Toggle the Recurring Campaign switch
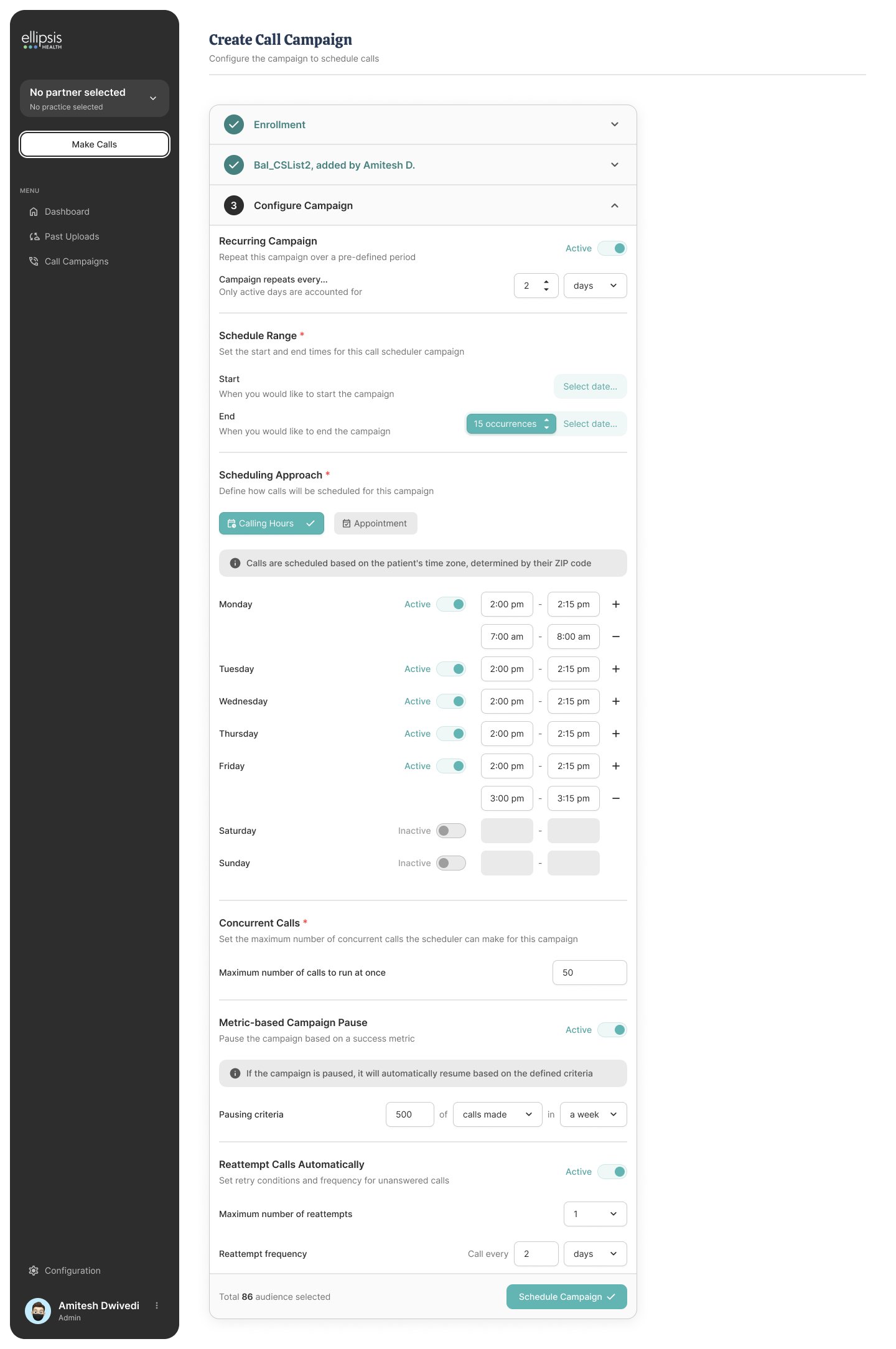Image resolution: width=896 pixels, height=1349 pixels. pyautogui.click(x=612, y=248)
